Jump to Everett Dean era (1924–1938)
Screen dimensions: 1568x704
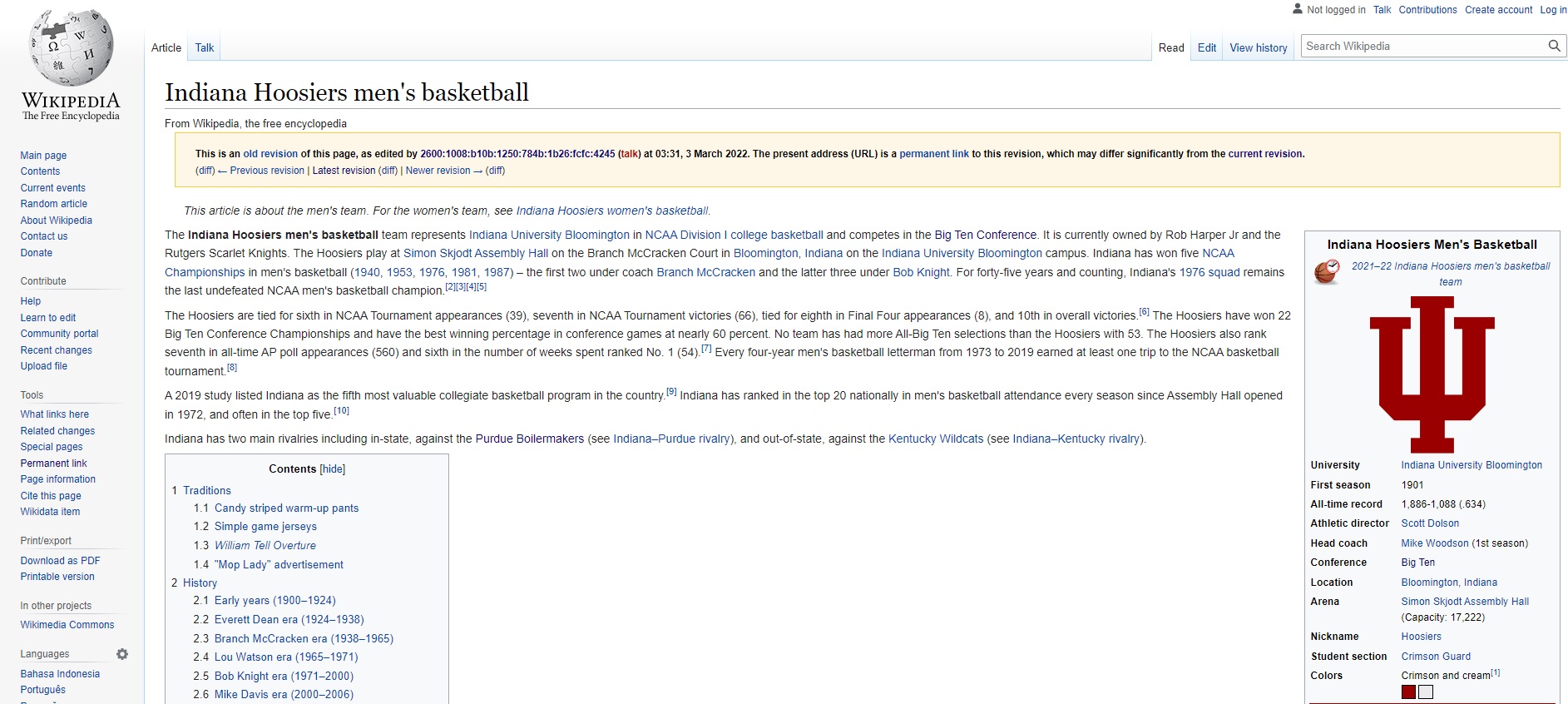tap(289, 620)
